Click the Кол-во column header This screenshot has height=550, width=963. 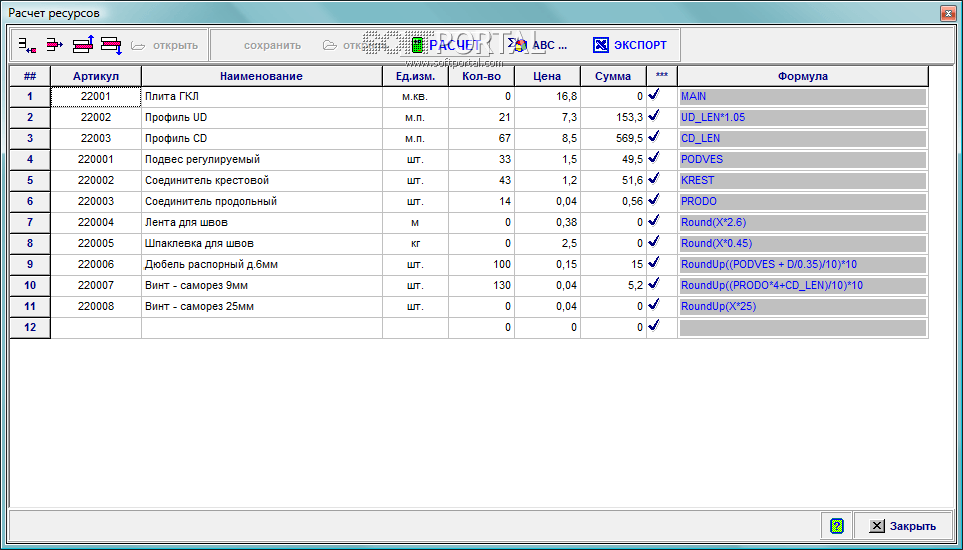(482, 76)
